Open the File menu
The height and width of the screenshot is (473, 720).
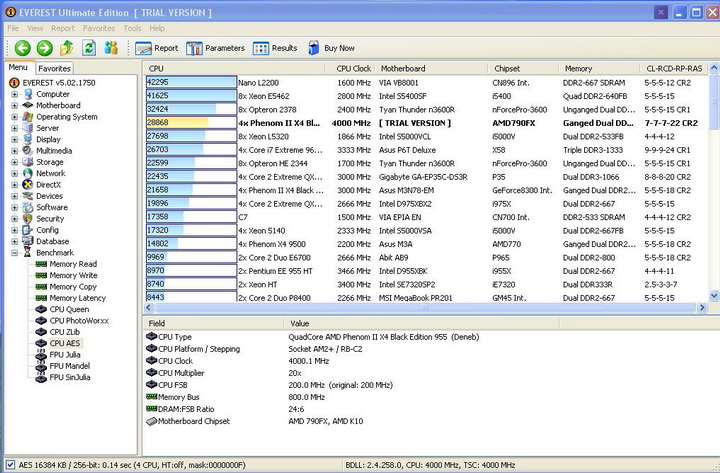pos(13,28)
